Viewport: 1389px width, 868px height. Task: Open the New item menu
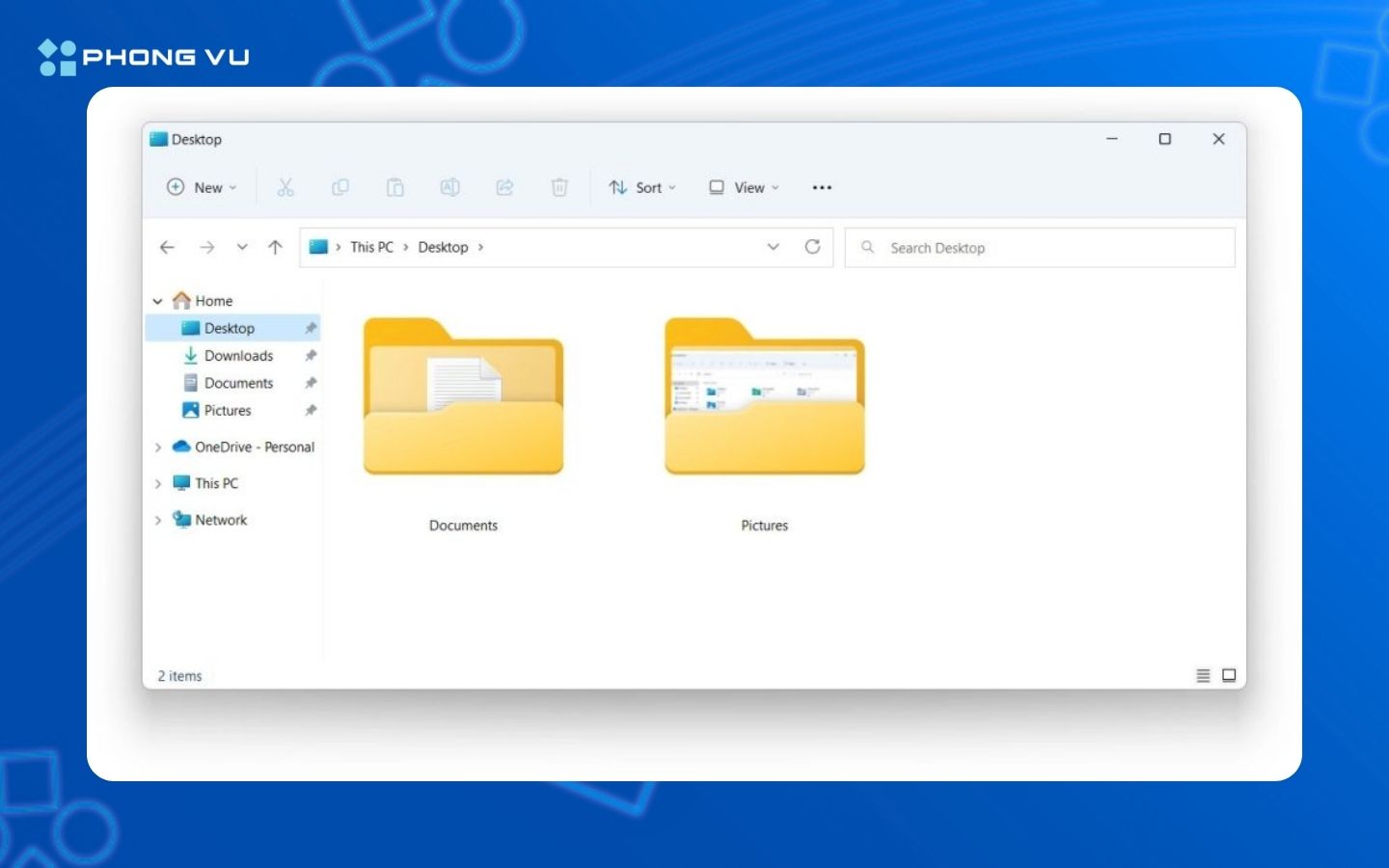pyautogui.click(x=202, y=187)
